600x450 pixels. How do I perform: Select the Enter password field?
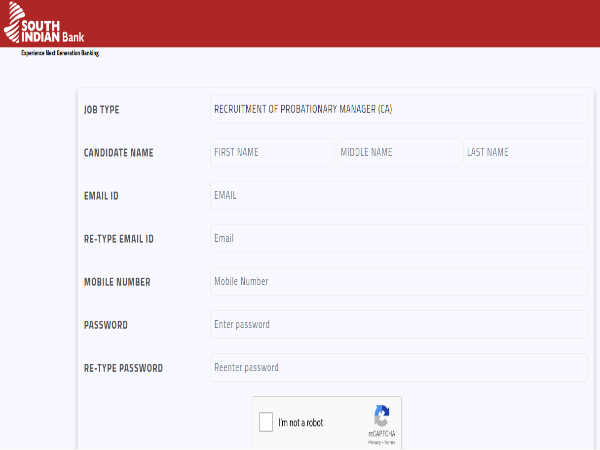click(x=399, y=324)
